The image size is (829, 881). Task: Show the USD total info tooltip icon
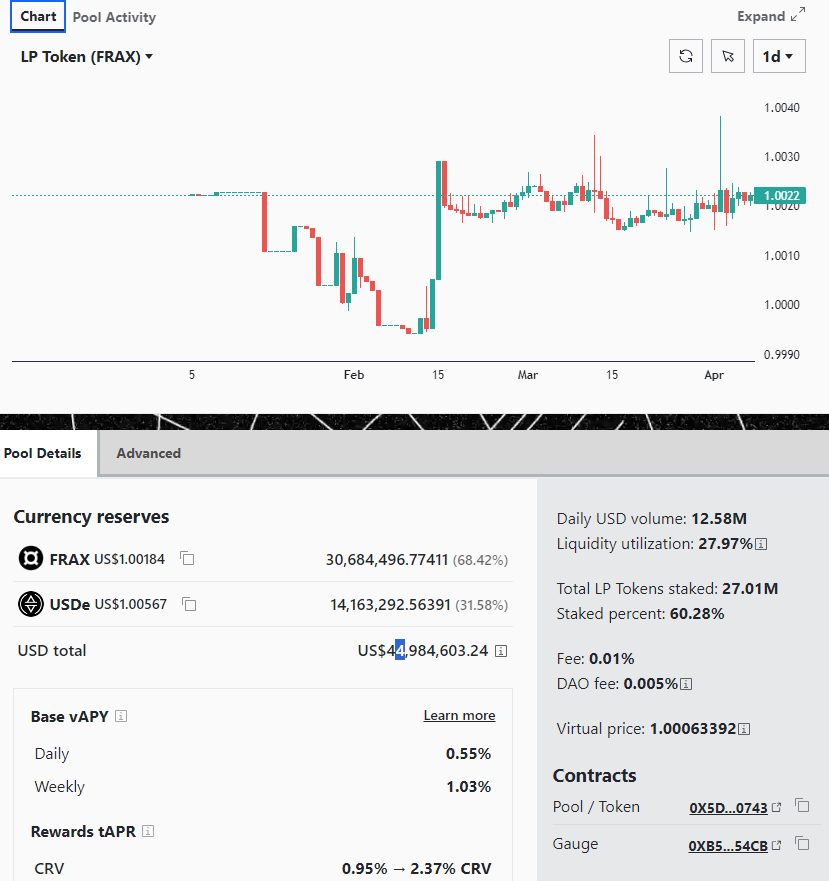(x=501, y=651)
